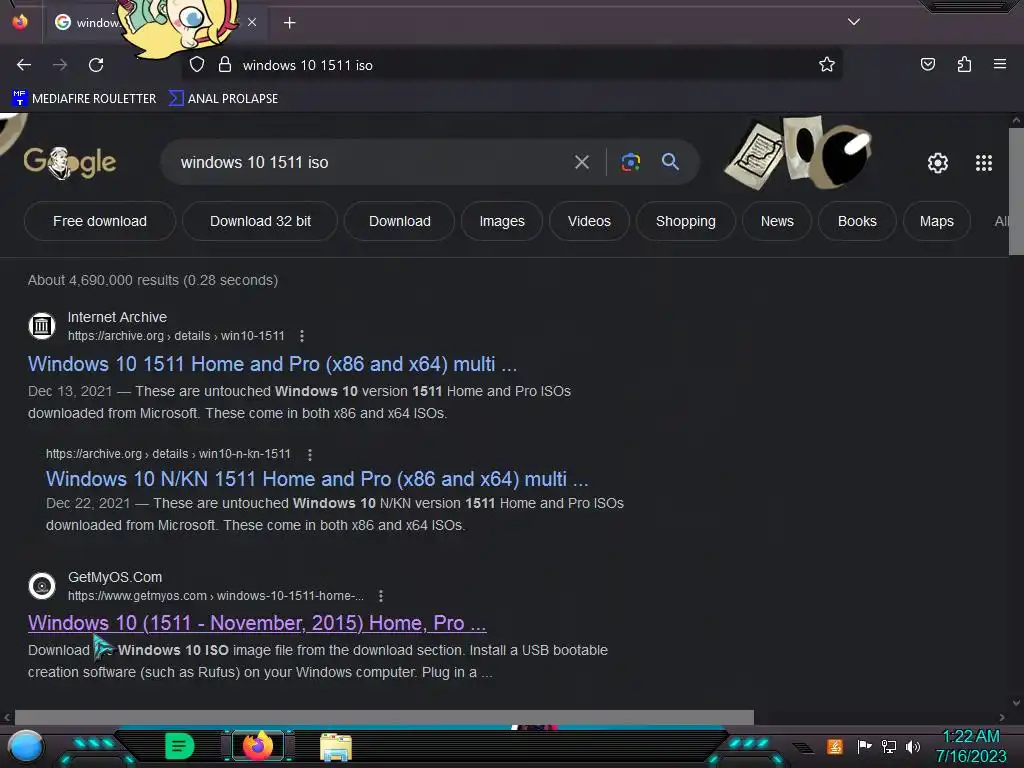Open the green notes app in the taskbar
The image size is (1024, 768).
pos(180,746)
